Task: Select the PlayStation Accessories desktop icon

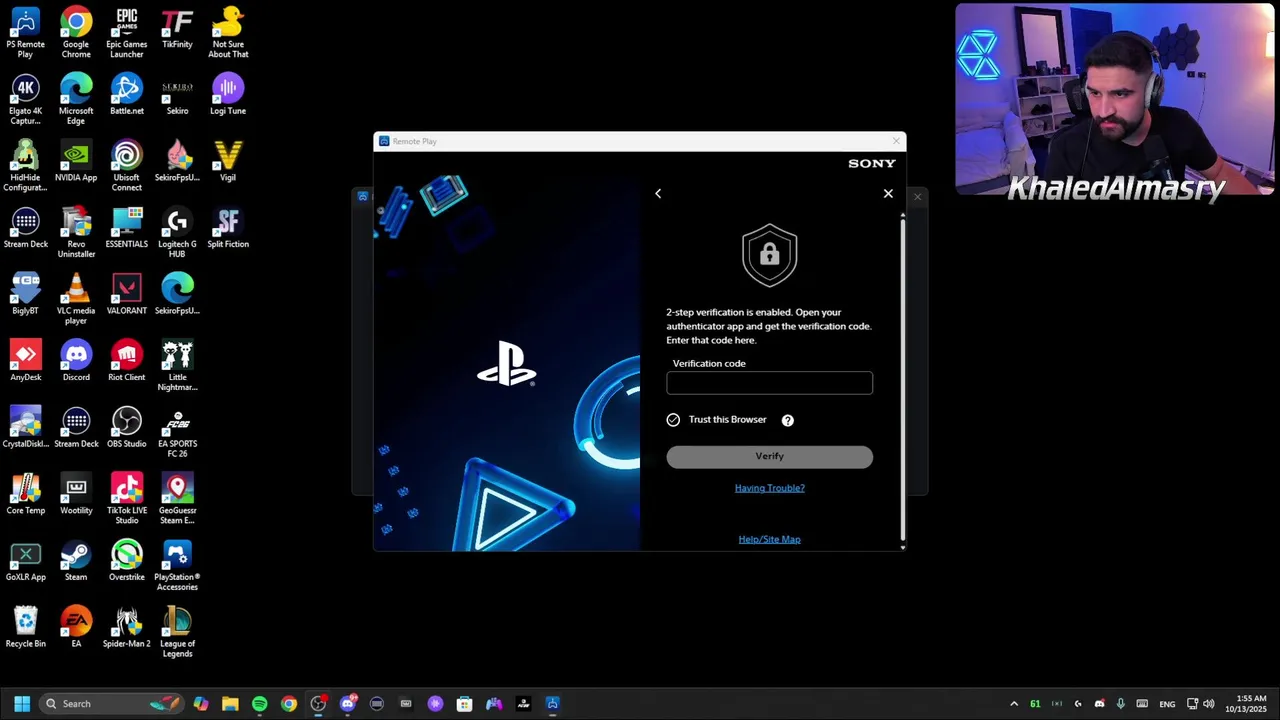Action: click(x=177, y=565)
